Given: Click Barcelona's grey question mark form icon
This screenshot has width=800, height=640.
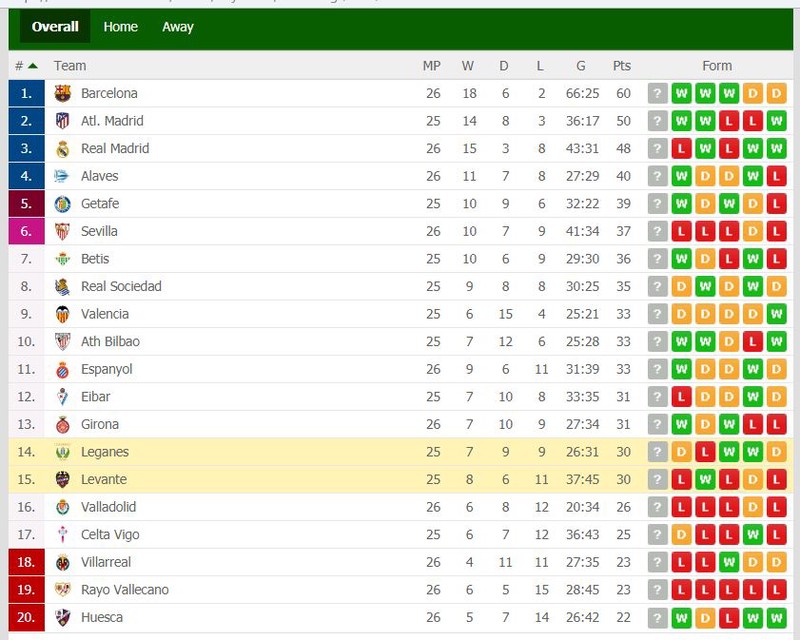Looking at the screenshot, I should click(x=657, y=93).
